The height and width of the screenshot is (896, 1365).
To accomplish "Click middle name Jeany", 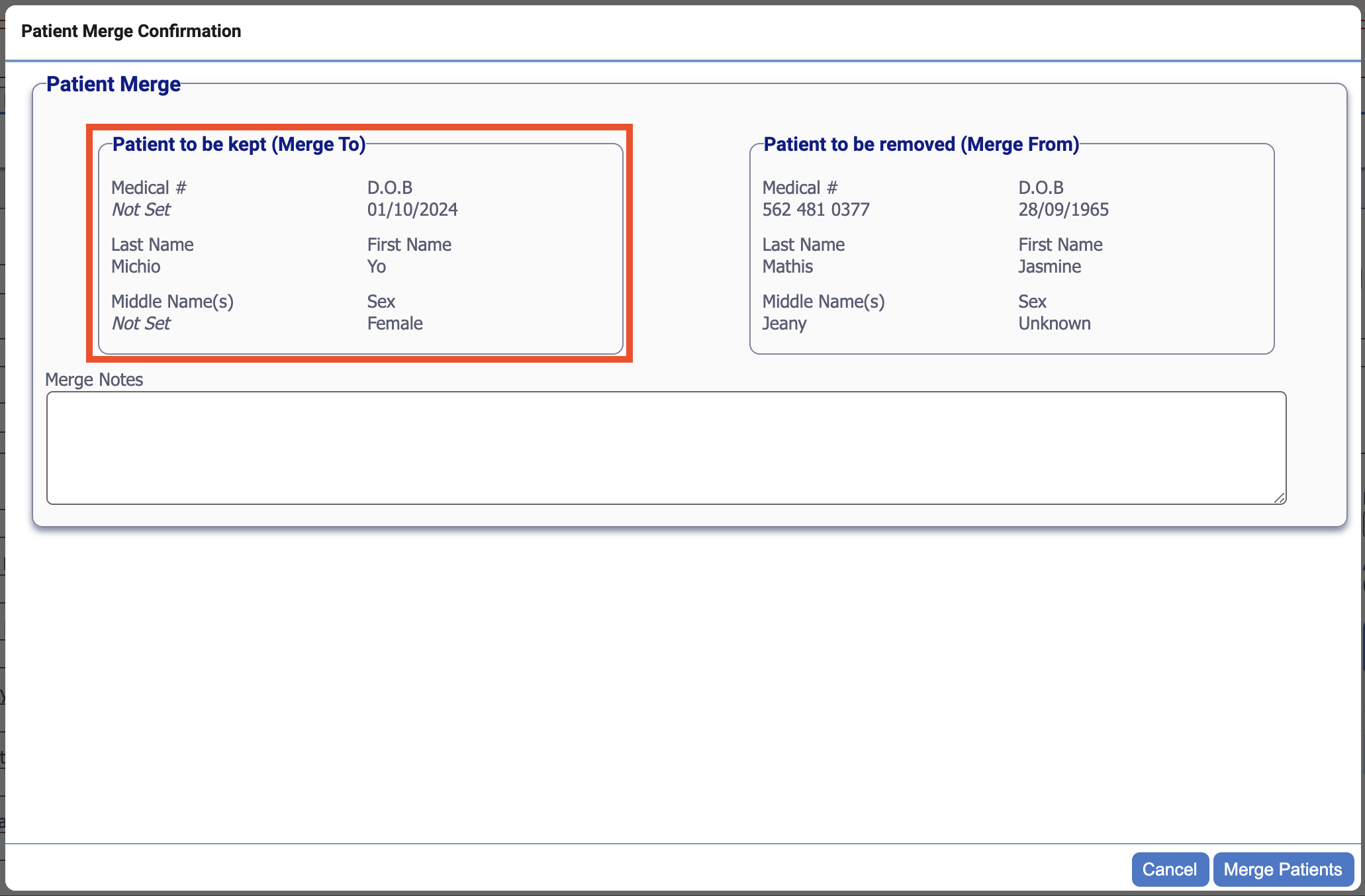I will coord(784,324).
